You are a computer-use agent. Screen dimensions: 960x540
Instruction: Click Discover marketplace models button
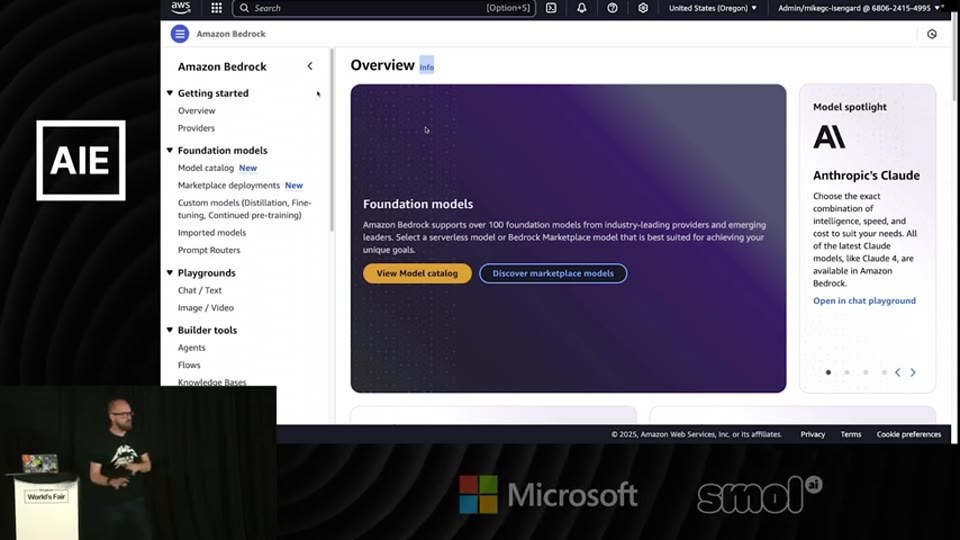coord(553,273)
